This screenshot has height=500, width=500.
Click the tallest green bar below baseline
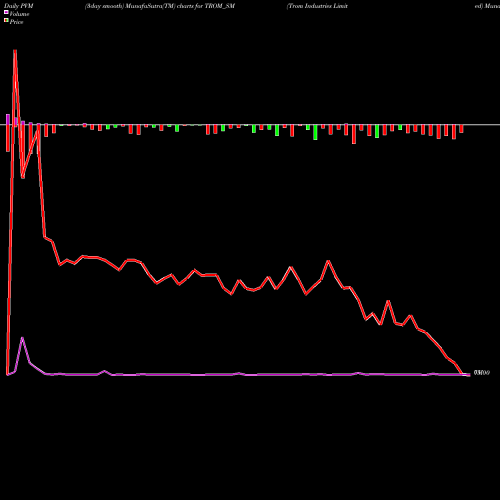coord(315,132)
